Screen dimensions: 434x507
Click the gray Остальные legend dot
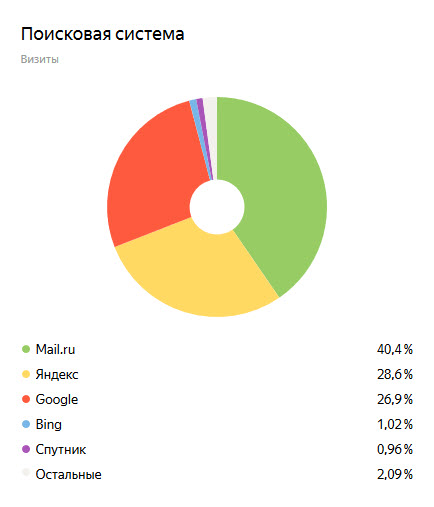click(26, 473)
